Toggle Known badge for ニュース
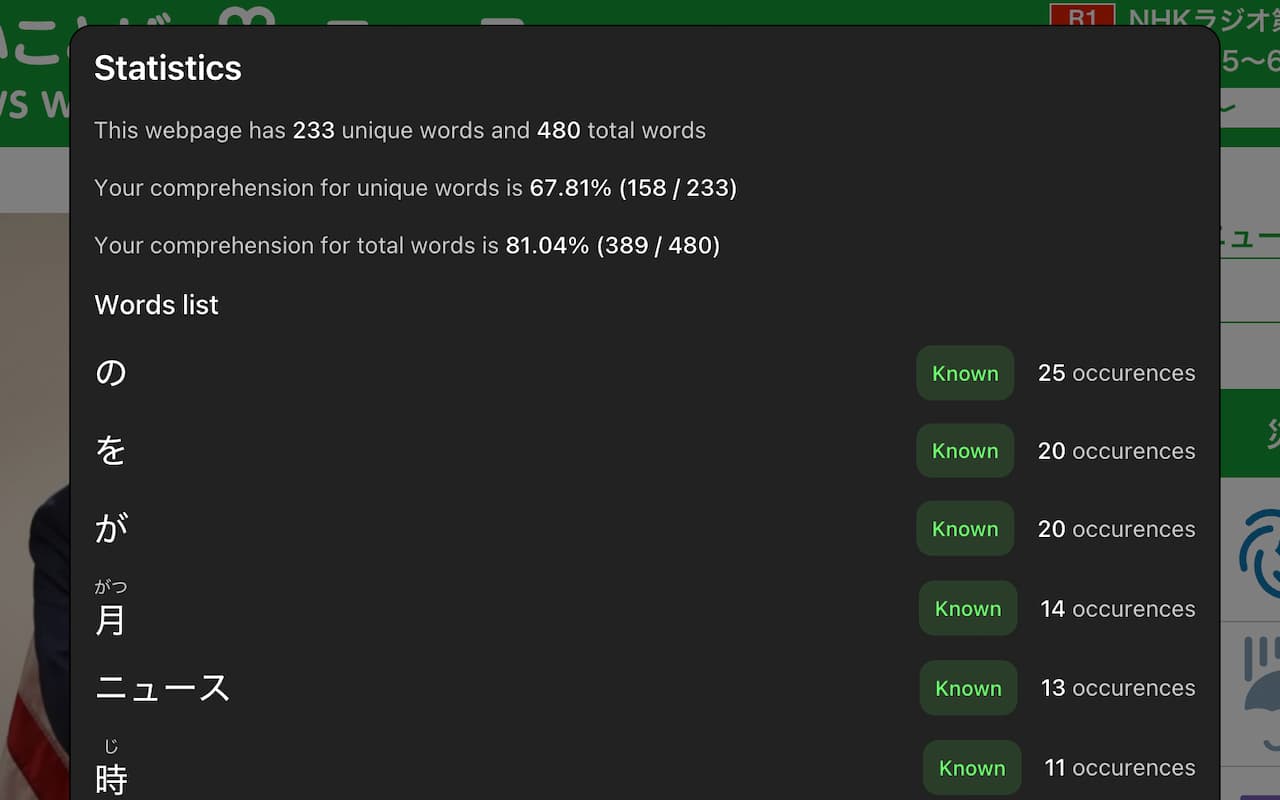This screenshot has width=1280, height=800. pyautogui.click(x=968, y=688)
